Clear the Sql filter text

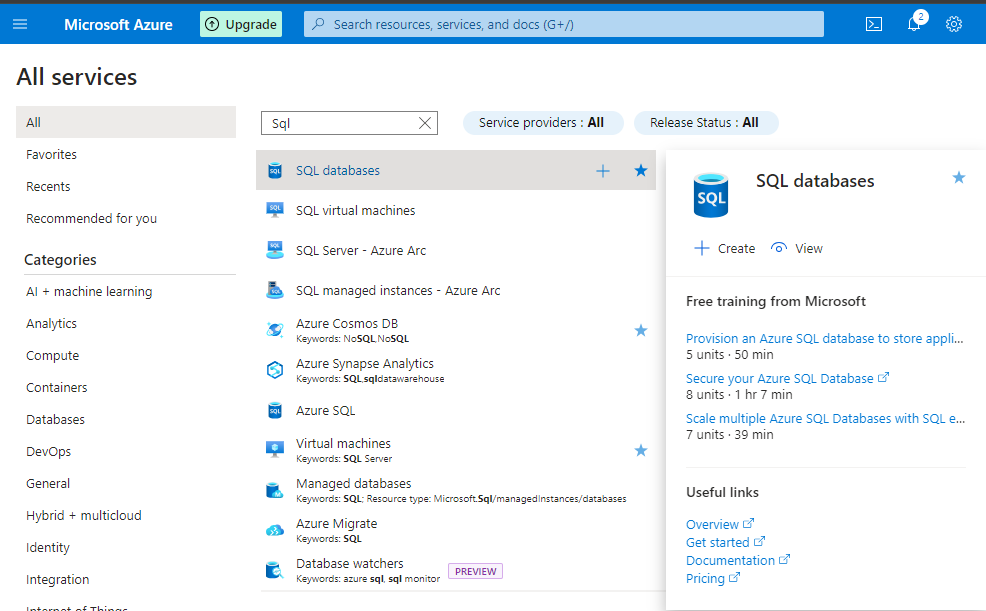[x=425, y=123]
